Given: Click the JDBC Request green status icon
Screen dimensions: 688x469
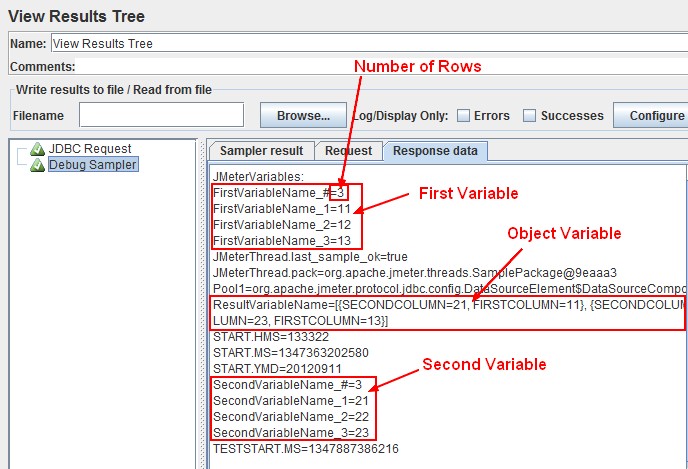Looking at the screenshot, I should (38, 150).
